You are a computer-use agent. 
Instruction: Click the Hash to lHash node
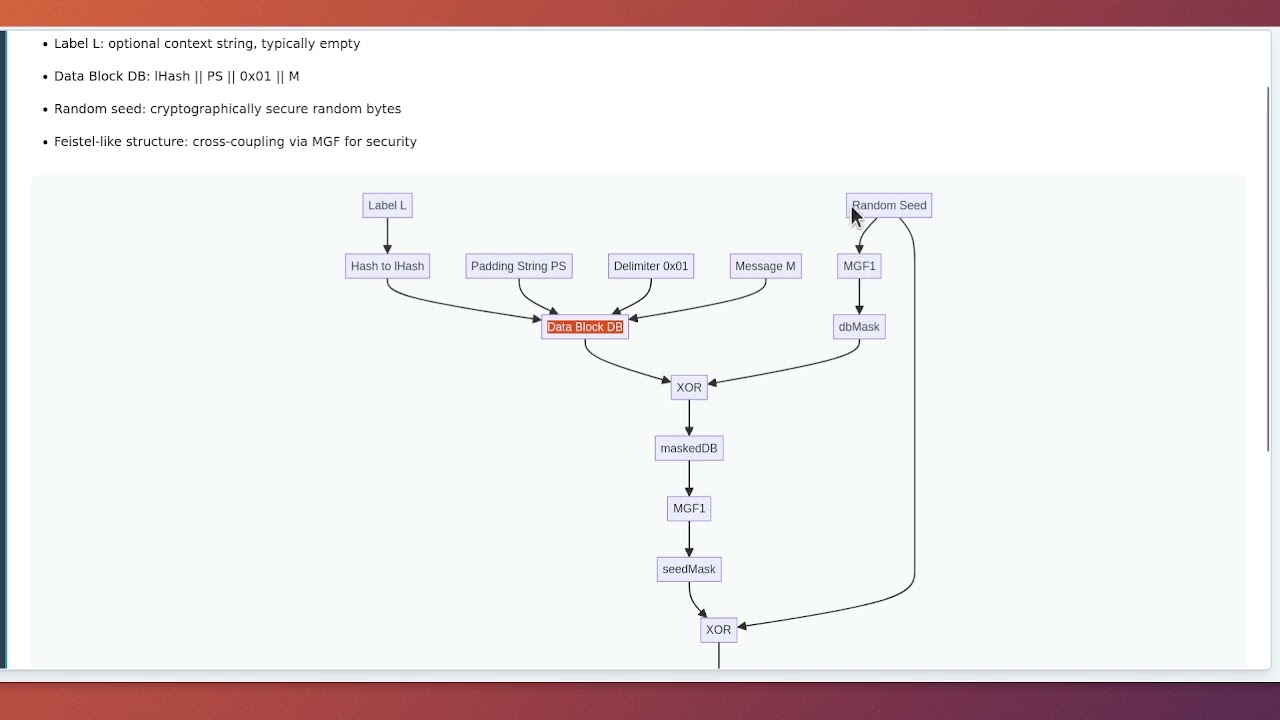[387, 266]
